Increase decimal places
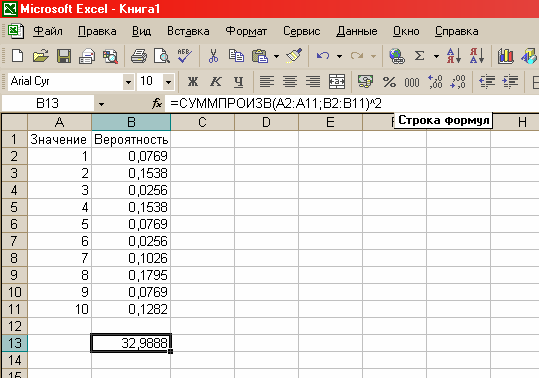 [435, 82]
